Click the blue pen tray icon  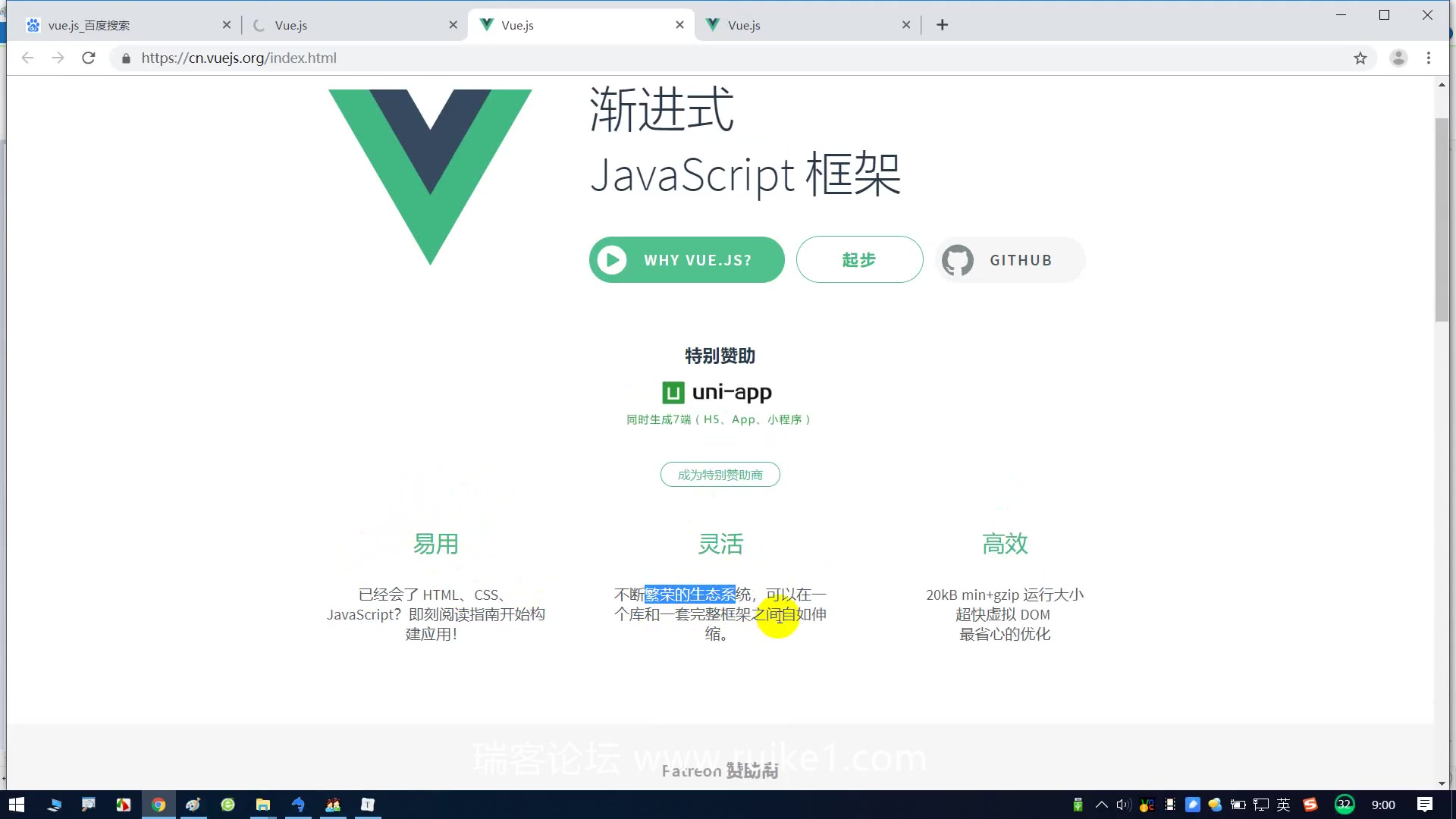coord(1193,805)
